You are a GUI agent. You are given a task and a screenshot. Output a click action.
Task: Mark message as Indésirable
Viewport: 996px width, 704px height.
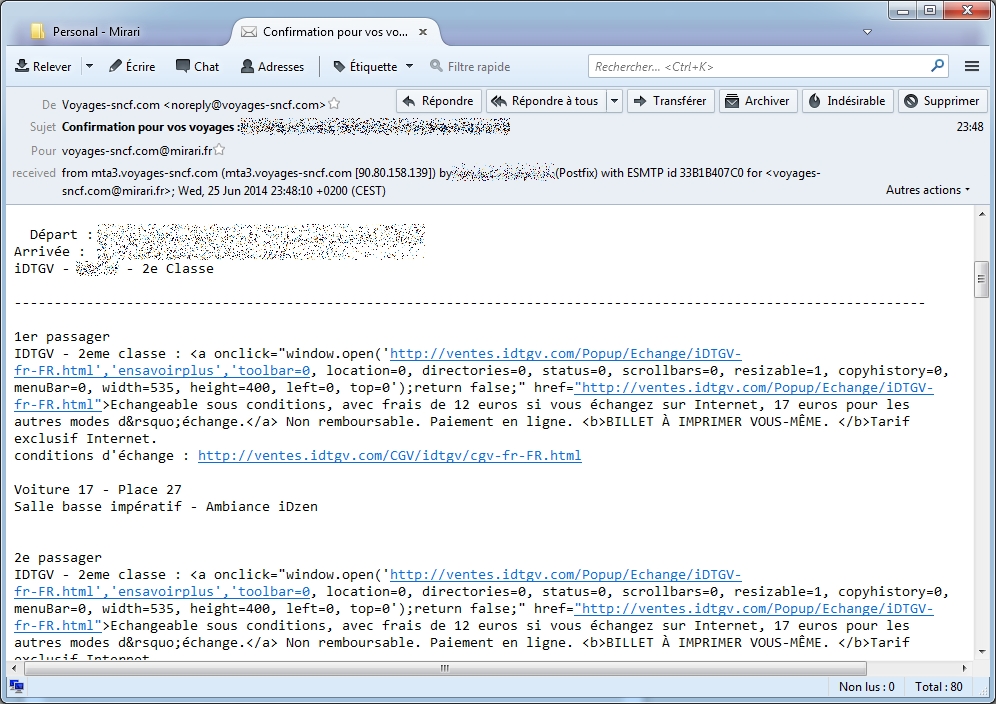click(846, 101)
